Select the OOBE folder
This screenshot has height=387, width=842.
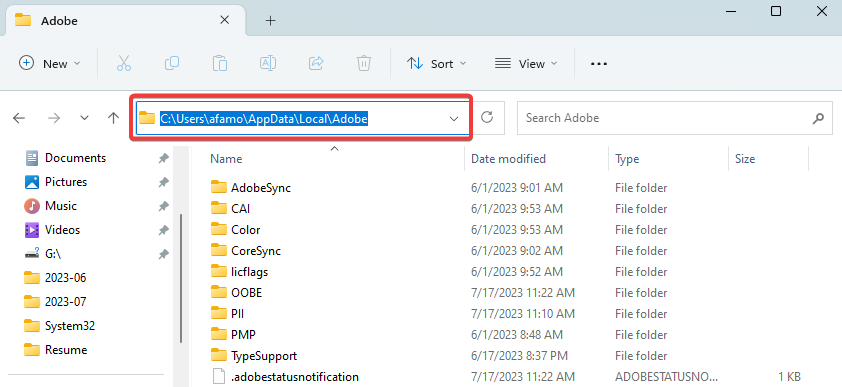point(246,293)
